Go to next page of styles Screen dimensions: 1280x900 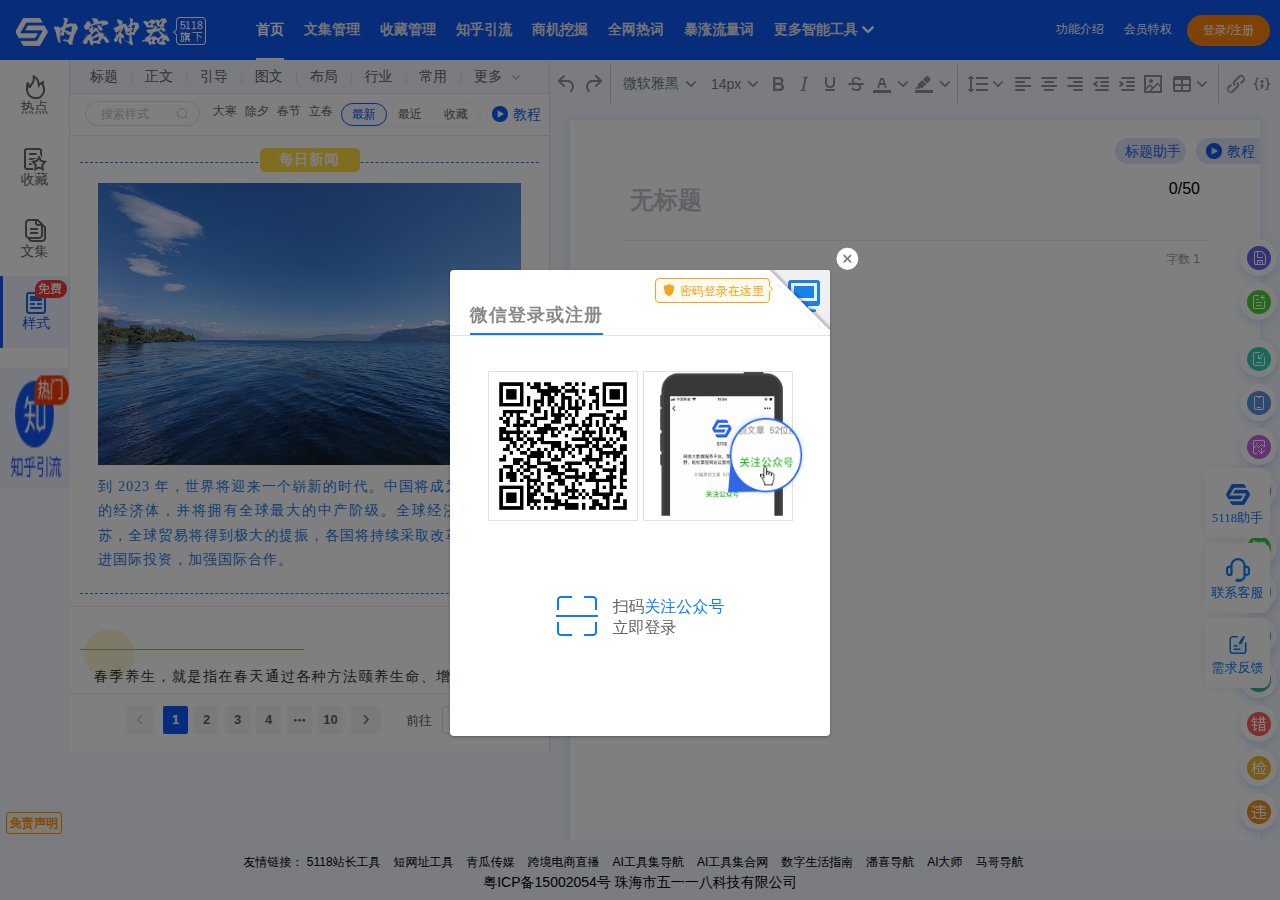366,719
